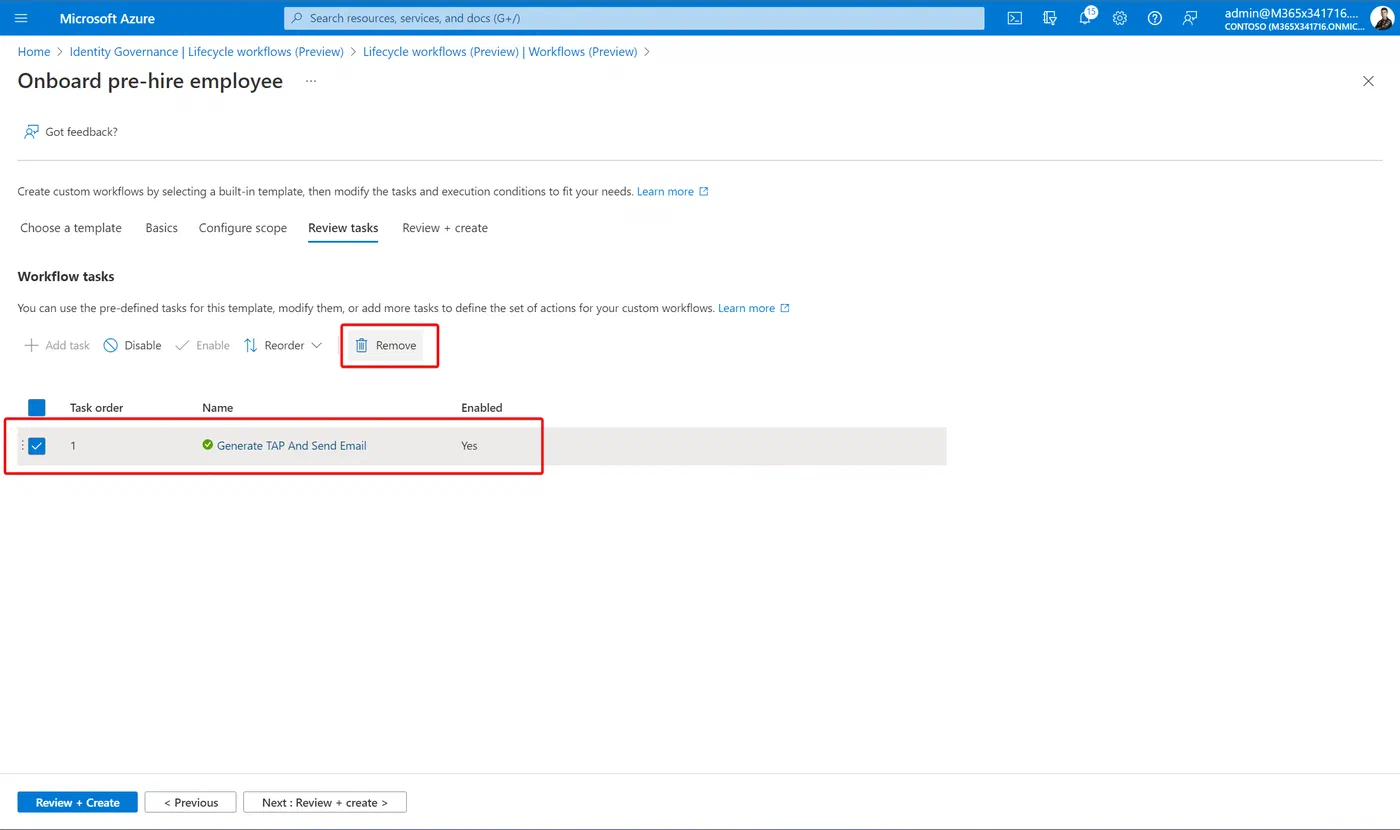Click the Previous button
The width and height of the screenshot is (1400, 830).
click(x=190, y=802)
